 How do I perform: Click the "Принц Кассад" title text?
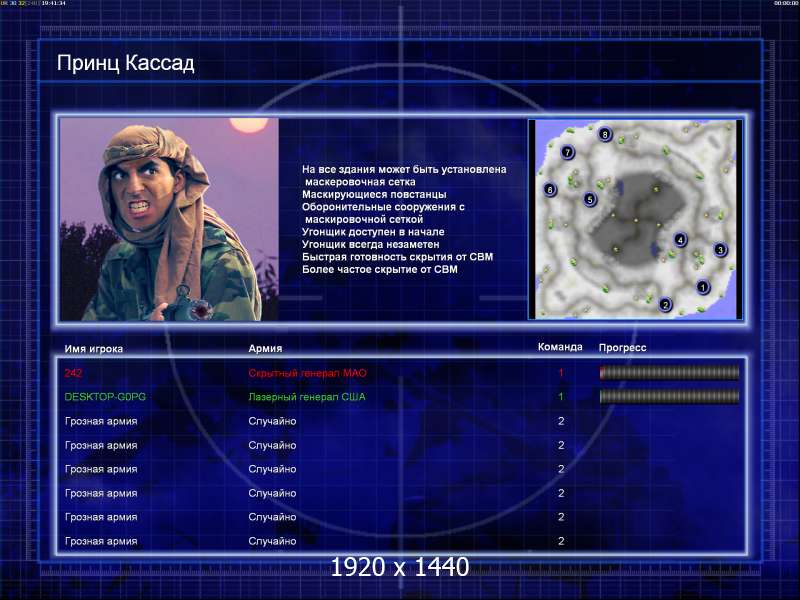tap(125, 64)
